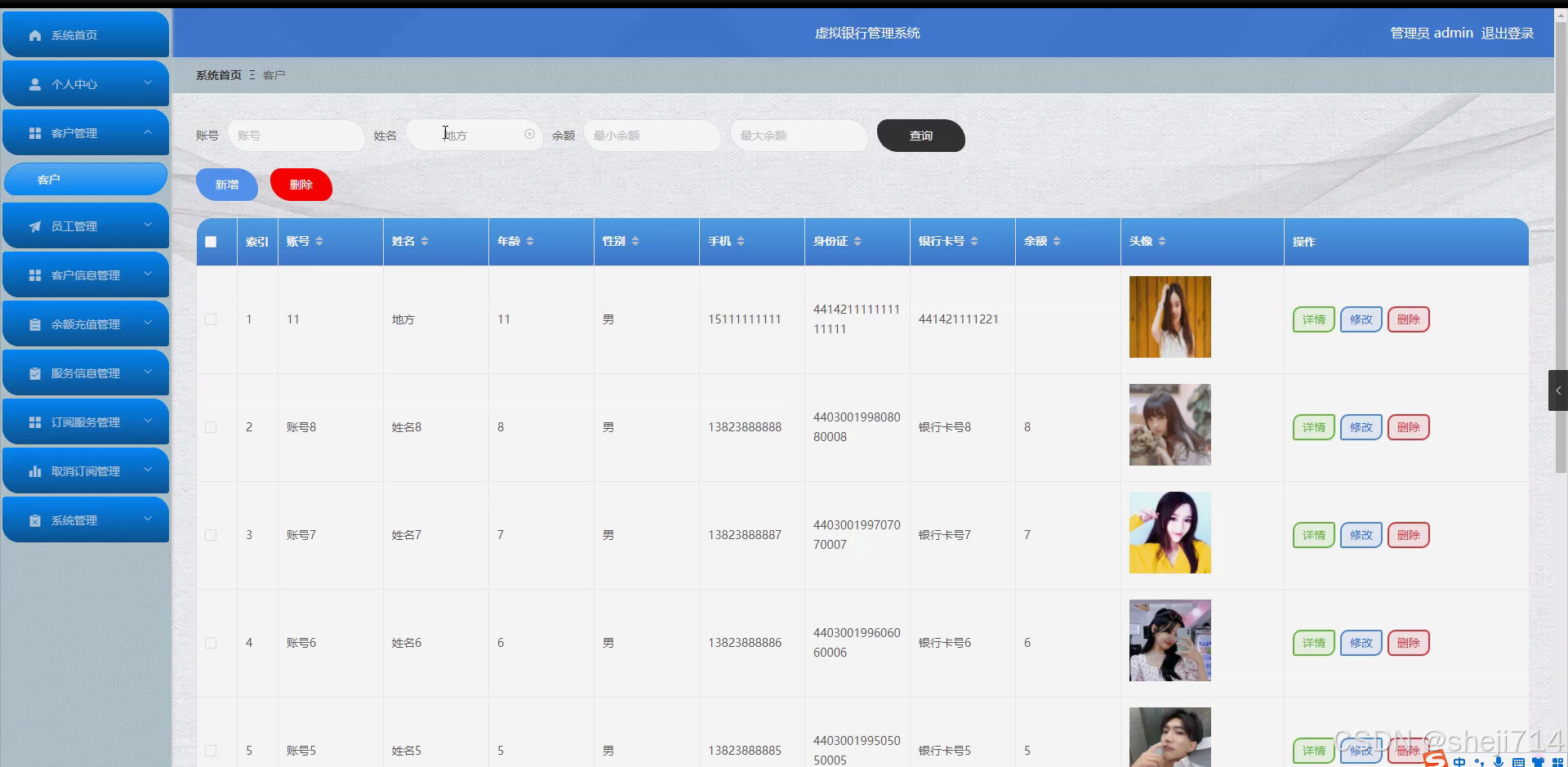Screen dimensions: 1568x767
Task: Expand the 余额充值管理 menu chevron
Action: [148, 323]
